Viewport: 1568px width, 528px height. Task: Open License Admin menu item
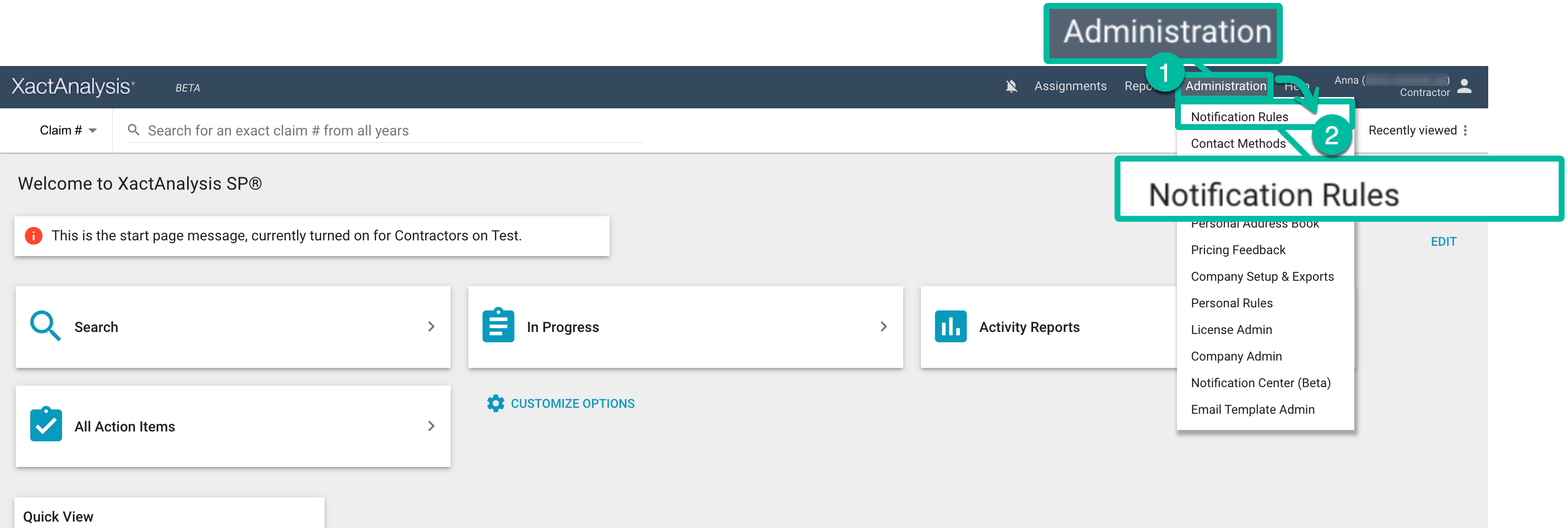(x=1231, y=330)
